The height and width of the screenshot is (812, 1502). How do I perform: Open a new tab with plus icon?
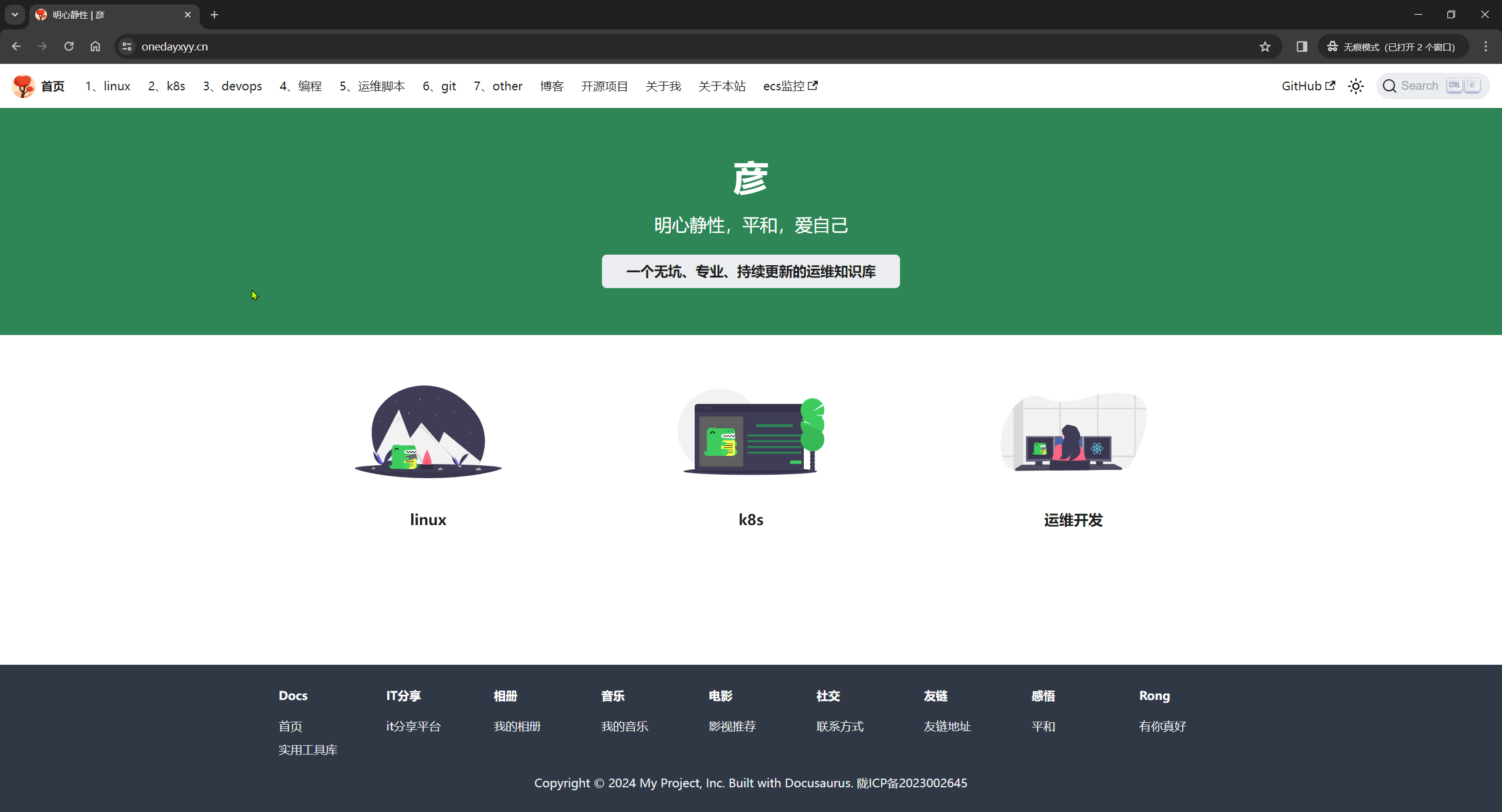click(x=215, y=15)
